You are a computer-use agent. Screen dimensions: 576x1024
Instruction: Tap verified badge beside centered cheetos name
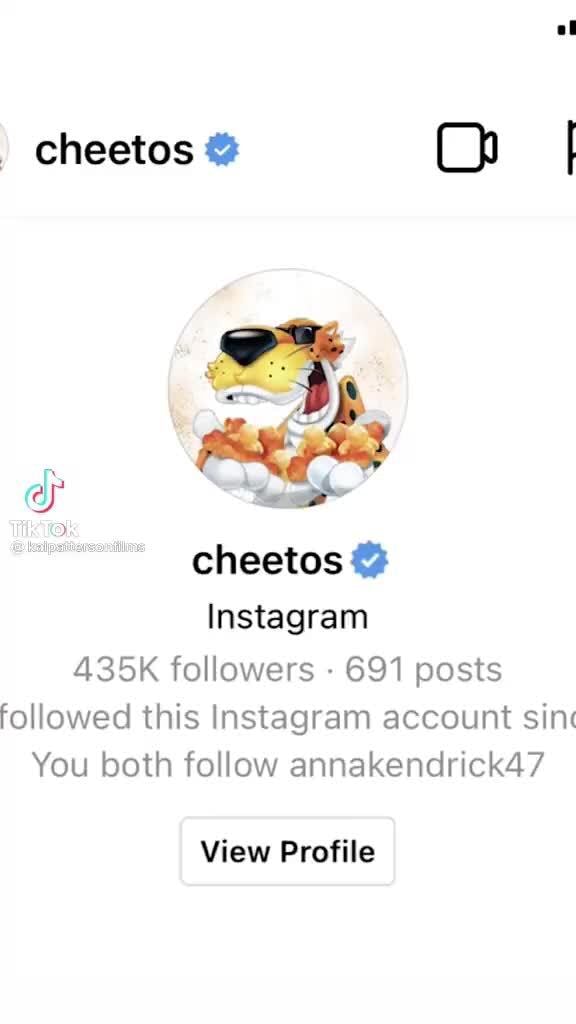click(x=370, y=560)
